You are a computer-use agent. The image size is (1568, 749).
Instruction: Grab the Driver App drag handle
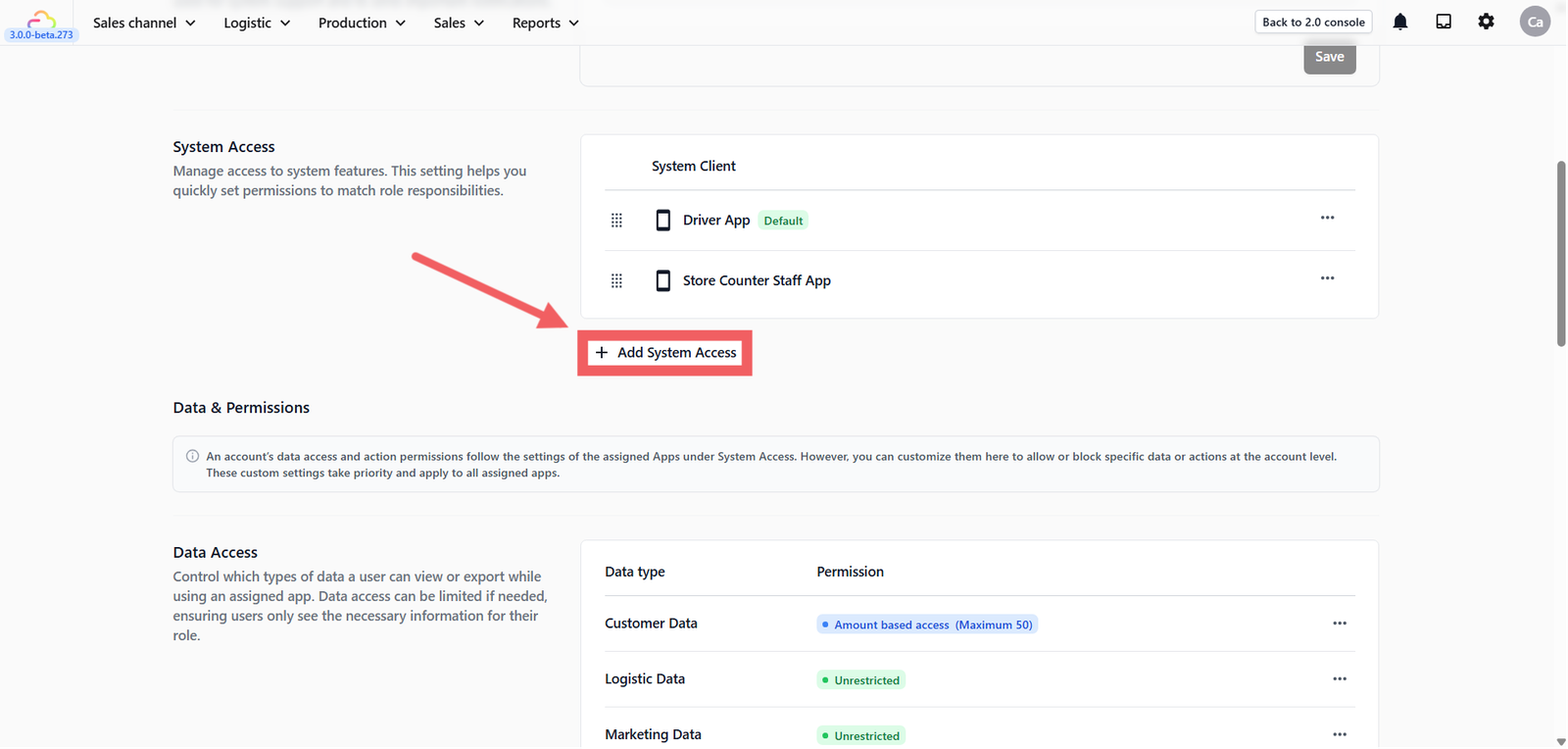pos(616,221)
